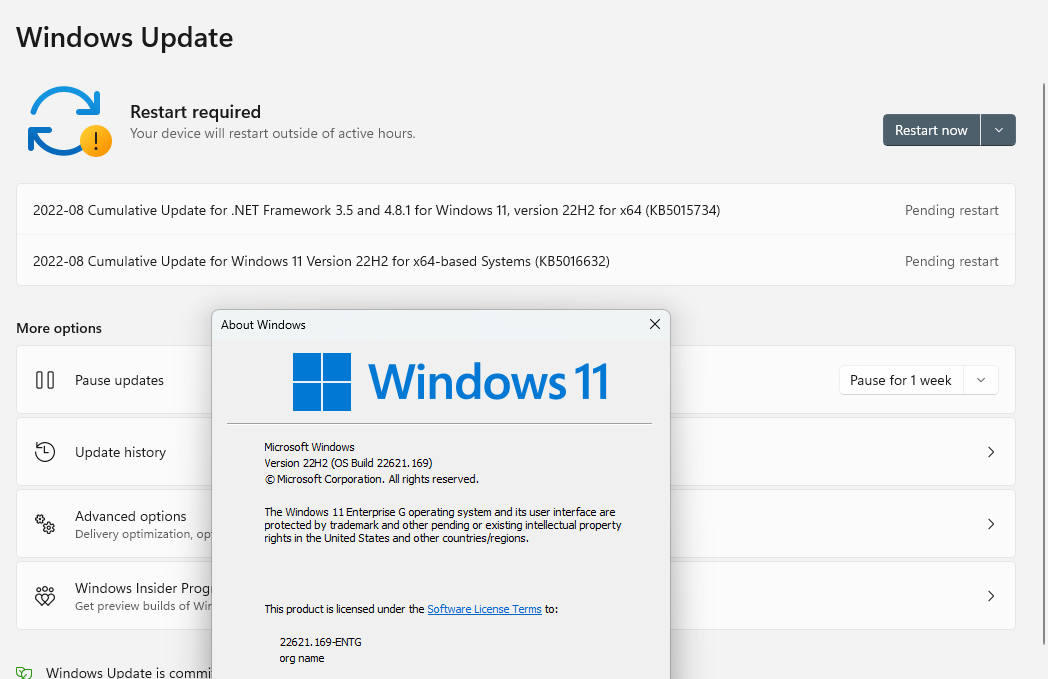Open the Software License Terms link

coord(484,609)
